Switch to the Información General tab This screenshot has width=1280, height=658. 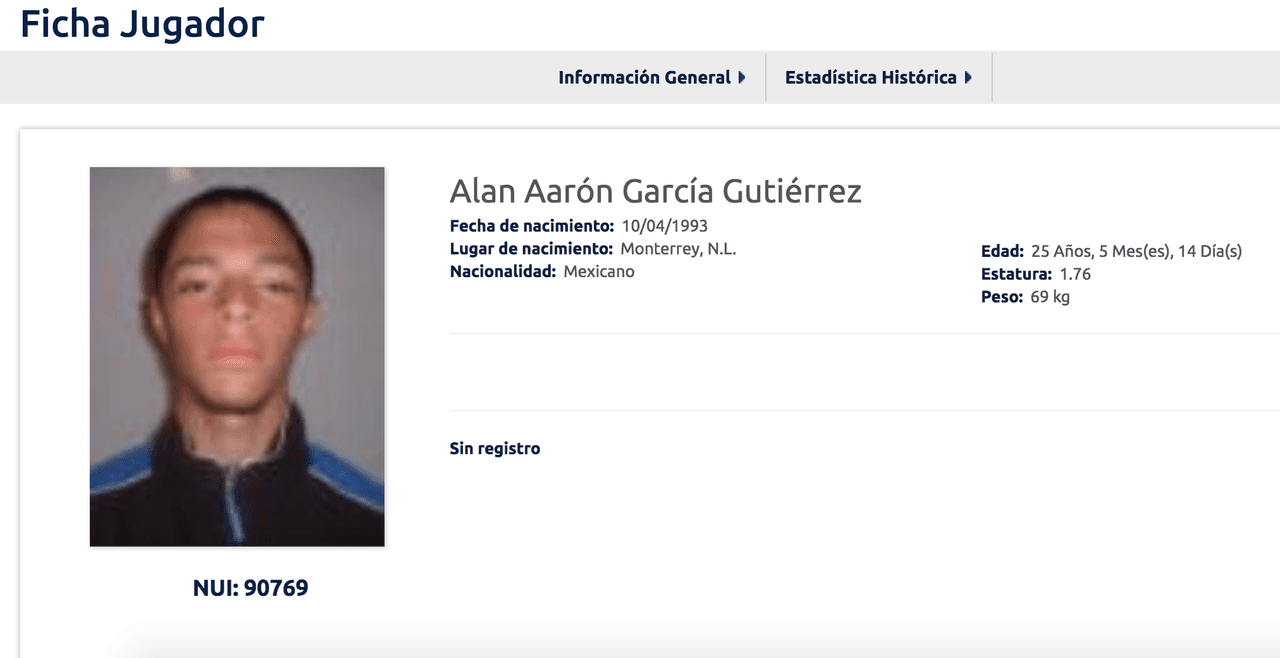point(645,76)
